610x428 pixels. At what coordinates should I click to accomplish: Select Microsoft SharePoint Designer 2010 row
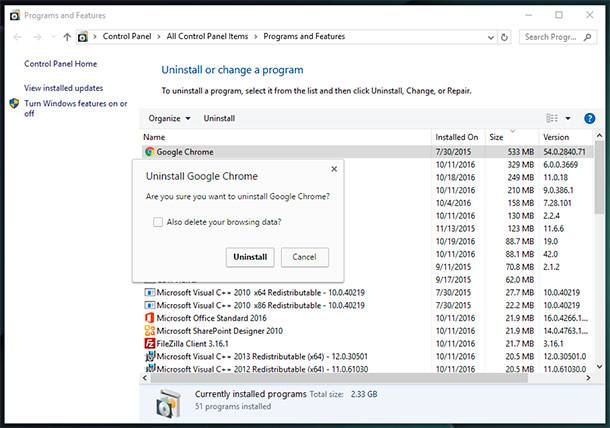368,331
